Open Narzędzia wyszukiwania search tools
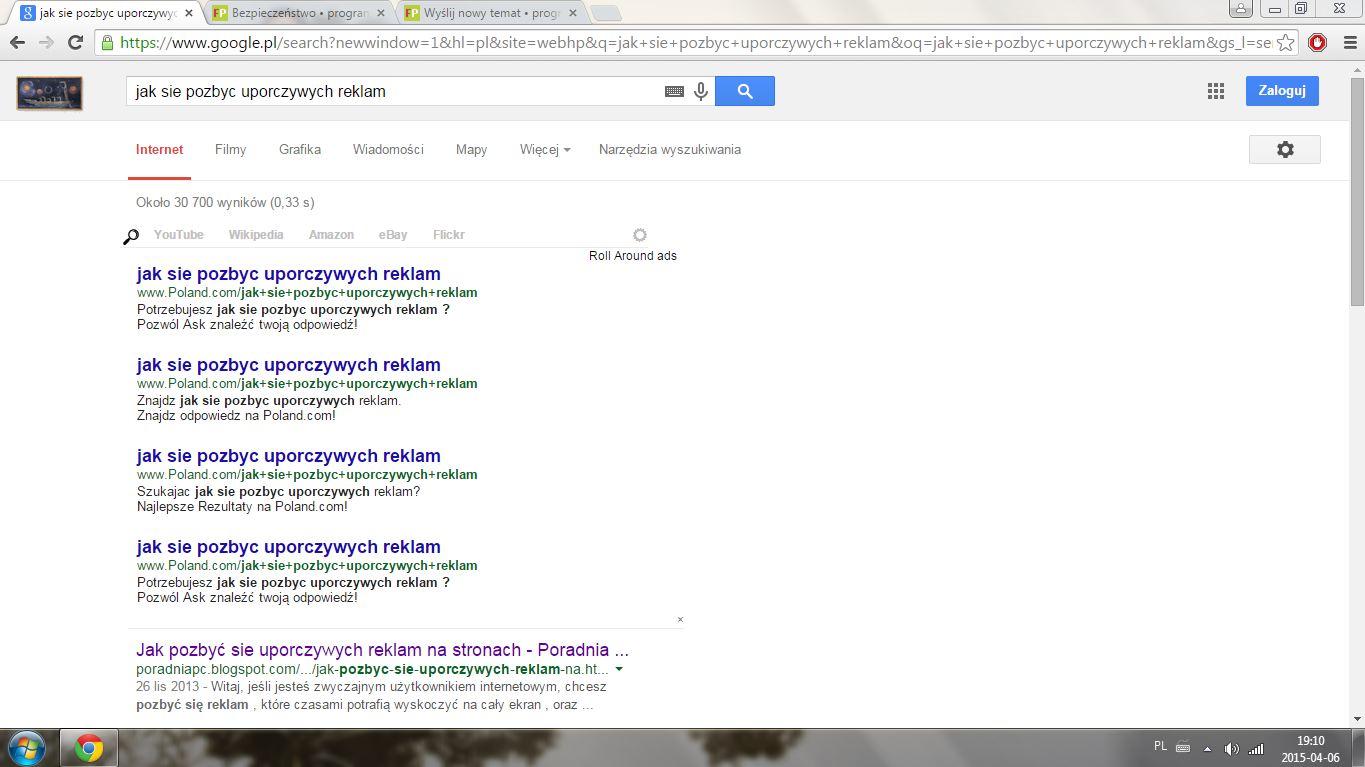 pyautogui.click(x=669, y=149)
